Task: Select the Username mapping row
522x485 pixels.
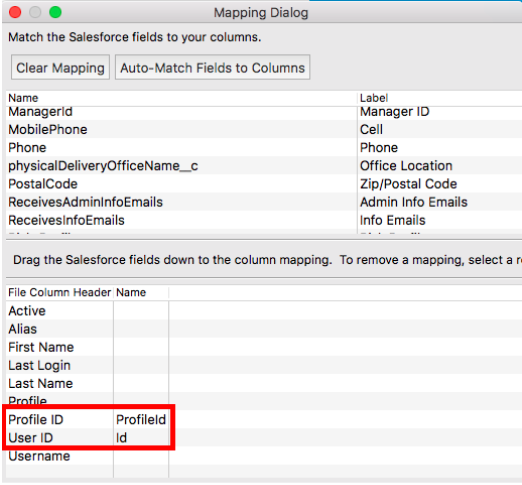Action: click(x=264, y=456)
